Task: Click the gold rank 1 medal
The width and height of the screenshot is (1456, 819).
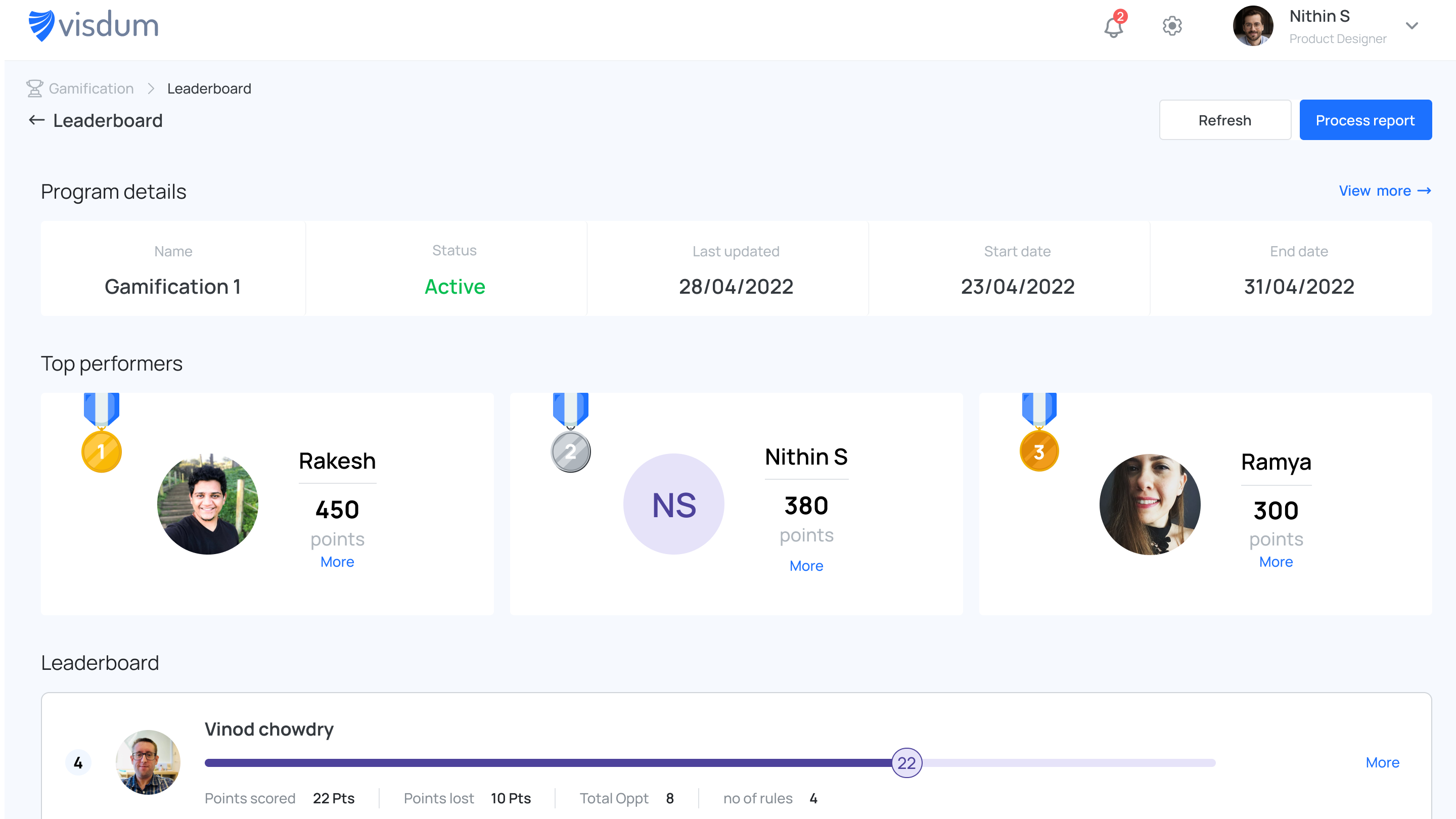Action: tap(102, 451)
